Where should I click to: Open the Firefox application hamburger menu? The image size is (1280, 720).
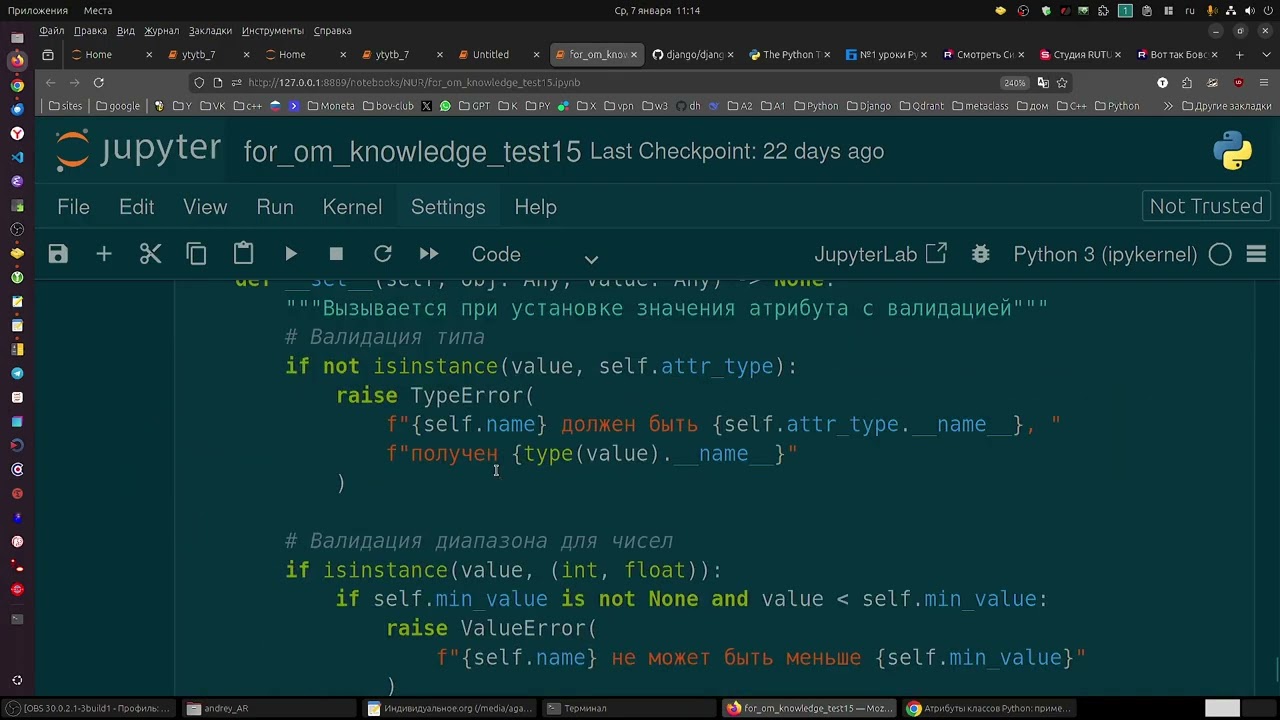[x=1263, y=82]
